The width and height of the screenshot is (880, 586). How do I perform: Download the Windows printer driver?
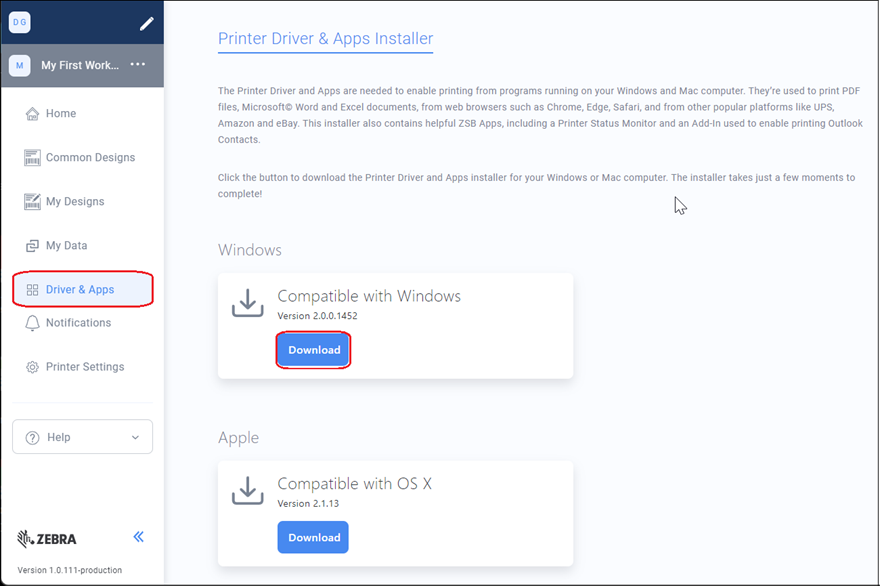pyautogui.click(x=314, y=350)
